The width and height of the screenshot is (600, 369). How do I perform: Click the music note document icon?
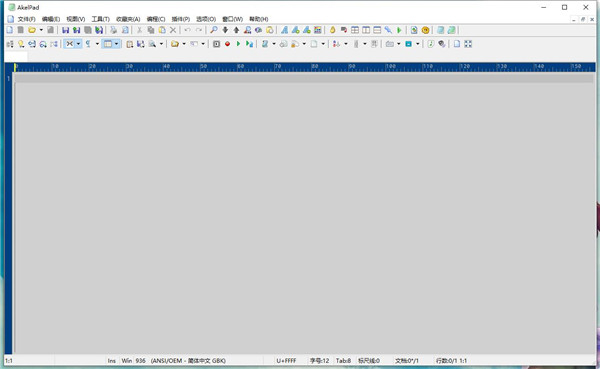(430, 44)
